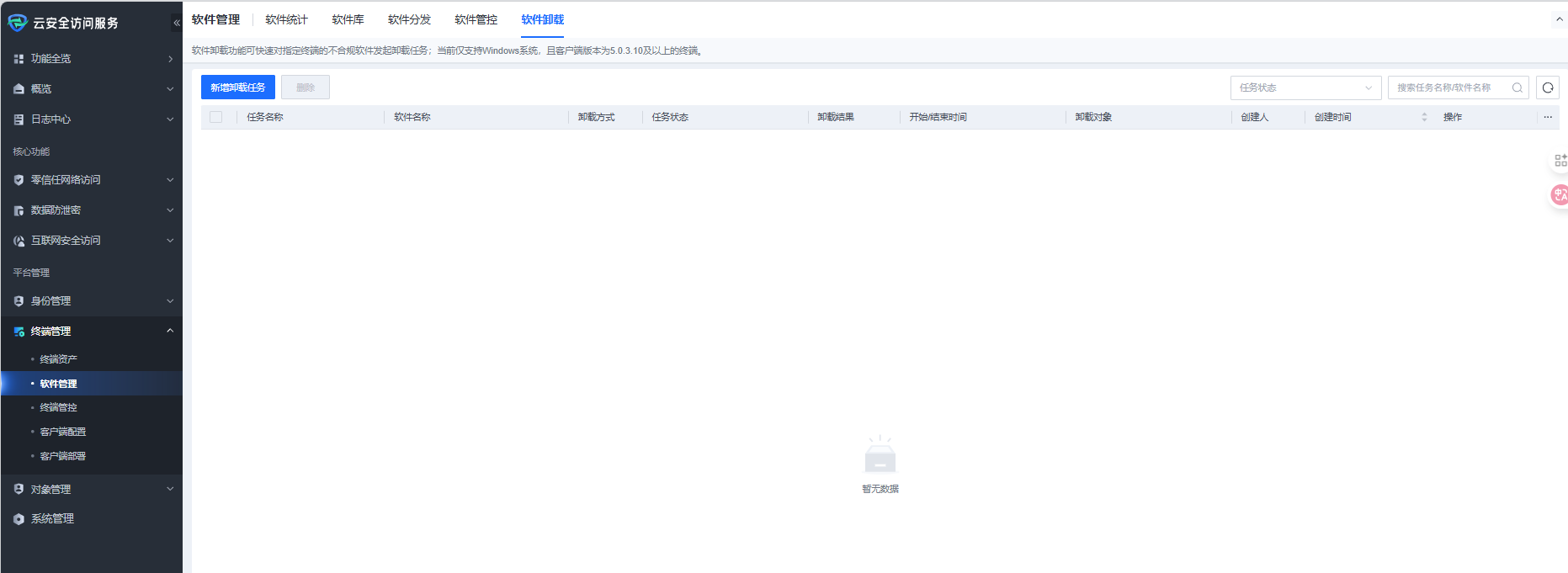Switch to the 软件分发 tab

point(409,19)
